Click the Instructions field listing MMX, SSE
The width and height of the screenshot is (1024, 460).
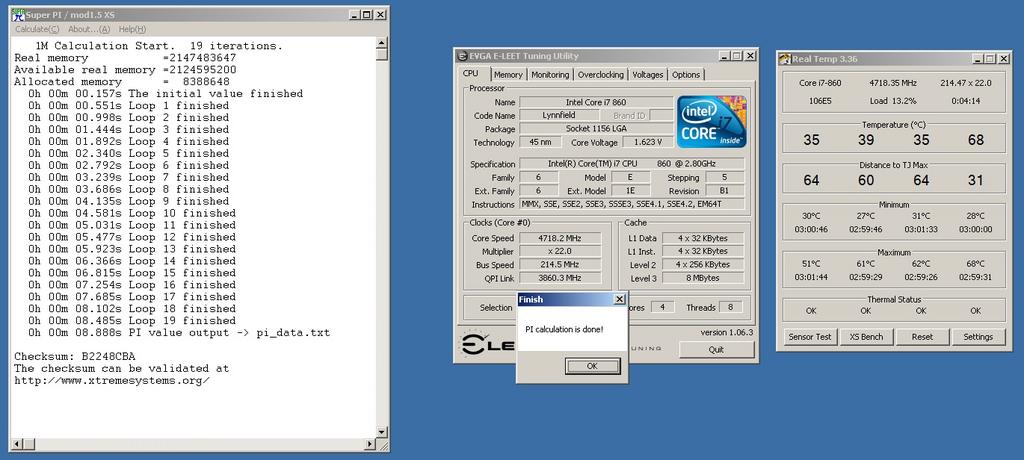tap(632, 205)
